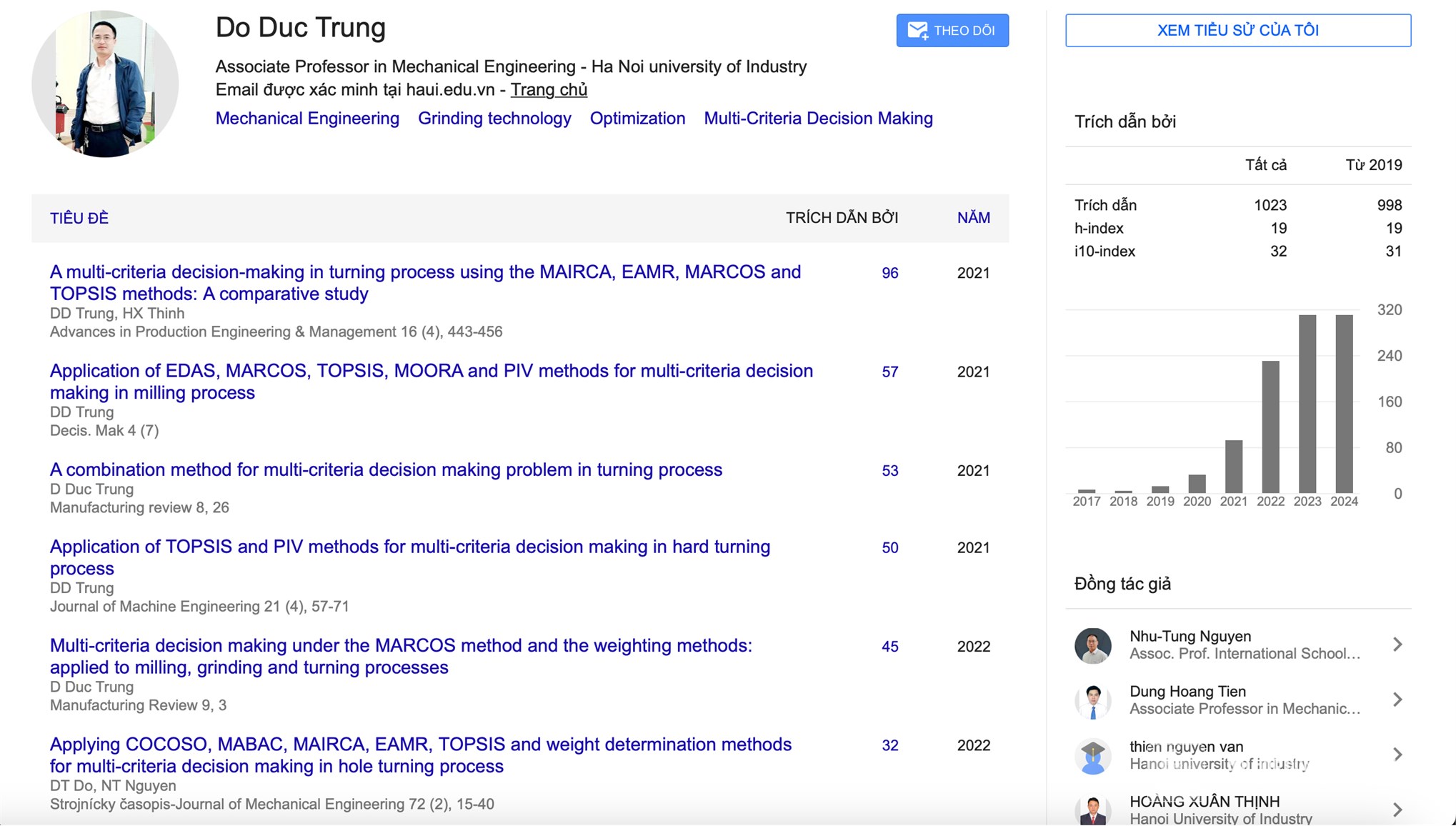Click the Grinding technology interest tag
Viewport: 1456px width, 826px height.
[494, 119]
